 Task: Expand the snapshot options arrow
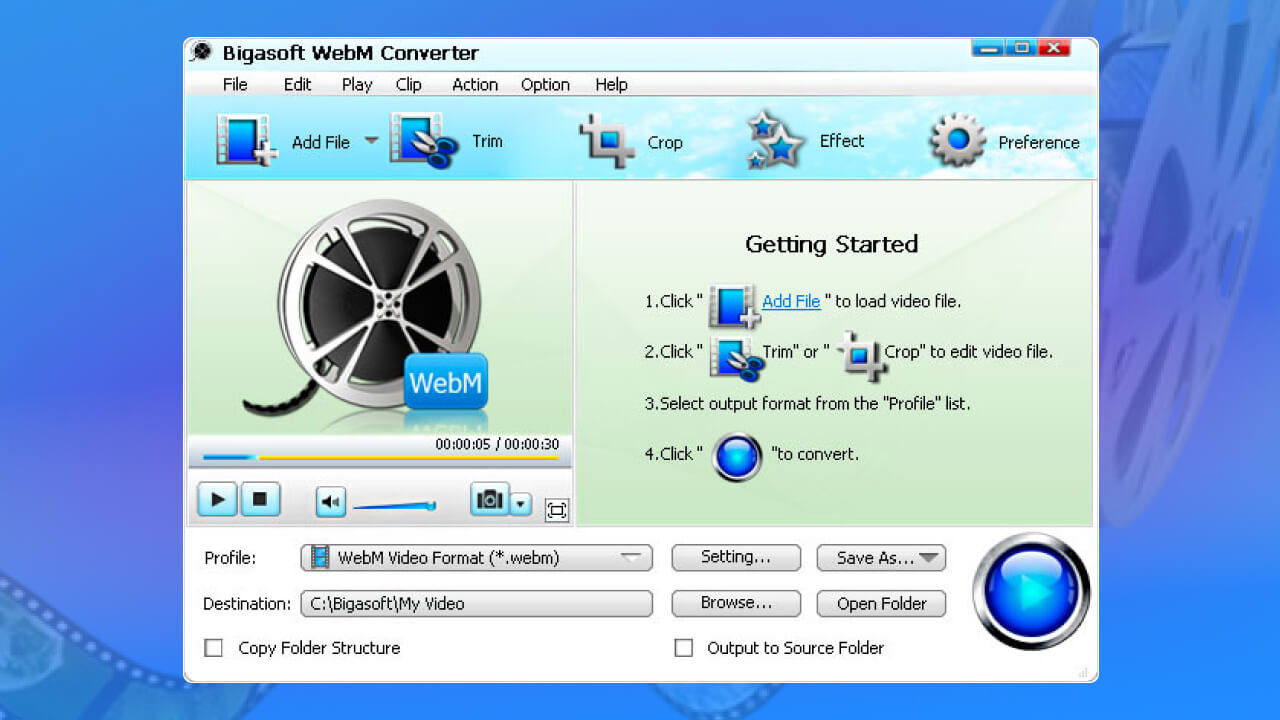click(x=521, y=504)
